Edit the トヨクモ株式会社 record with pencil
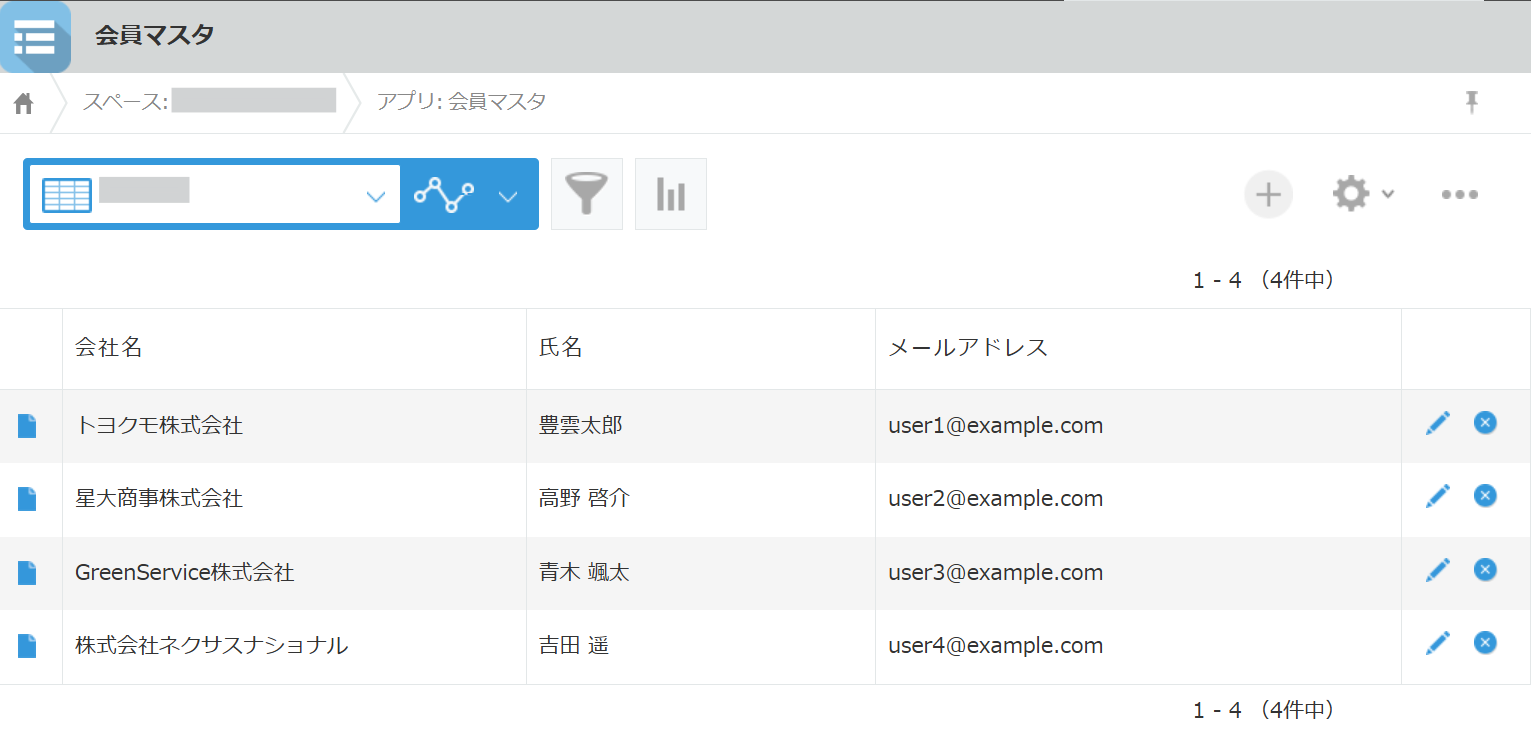1531x738 pixels. (x=1437, y=424)
